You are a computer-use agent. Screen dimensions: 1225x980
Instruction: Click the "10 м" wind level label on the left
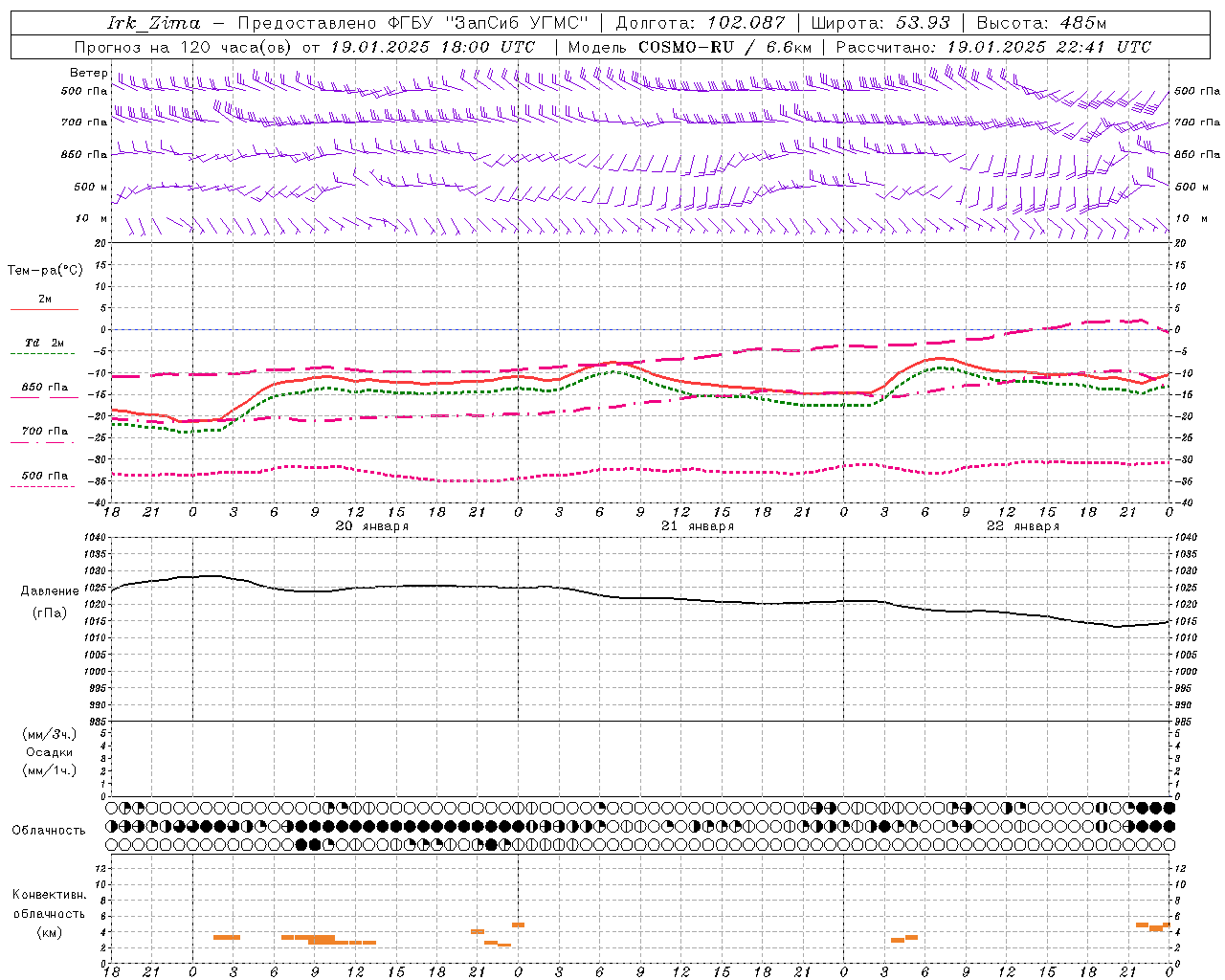92,218
